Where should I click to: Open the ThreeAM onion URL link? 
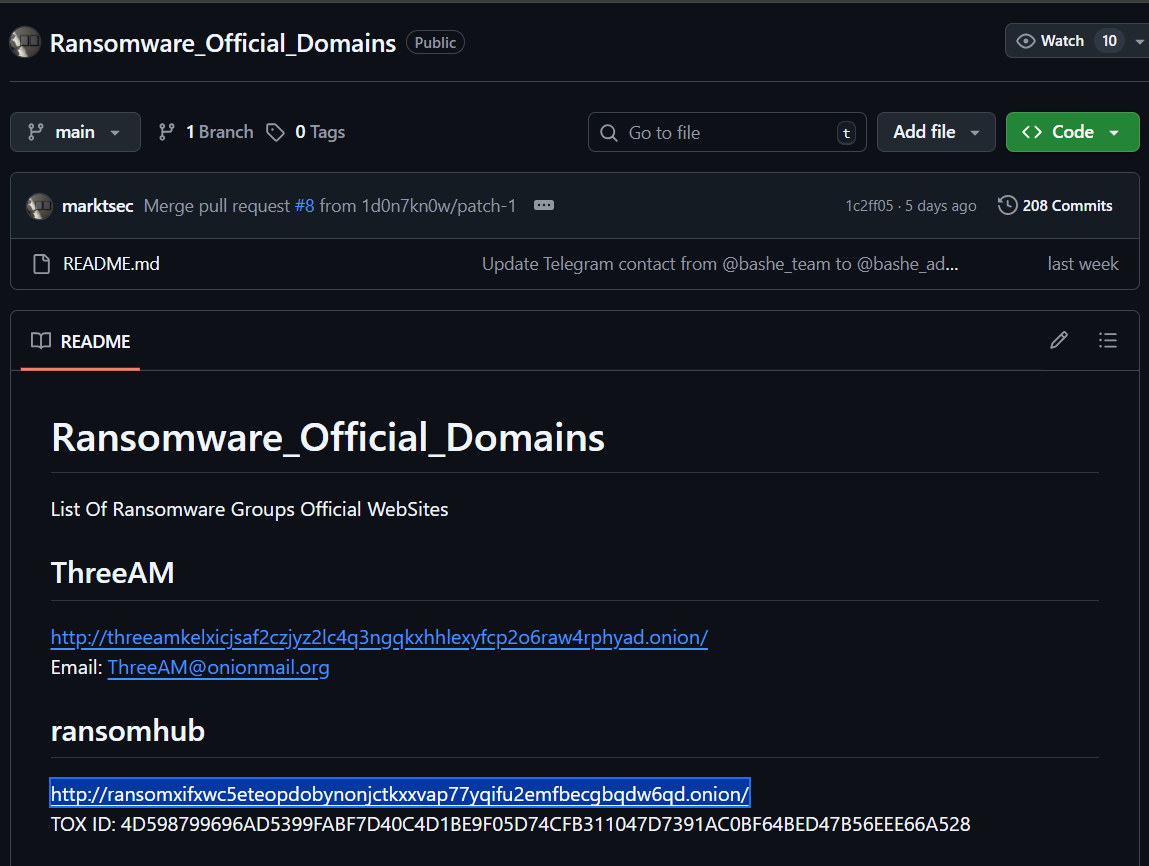click(x=379, y=637)
